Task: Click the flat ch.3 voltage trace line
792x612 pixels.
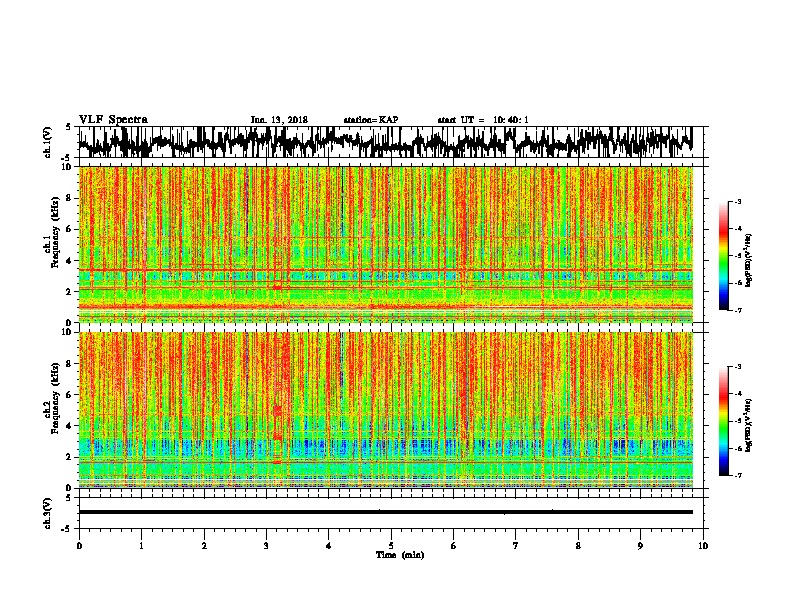Action: [x=385, y=512]
